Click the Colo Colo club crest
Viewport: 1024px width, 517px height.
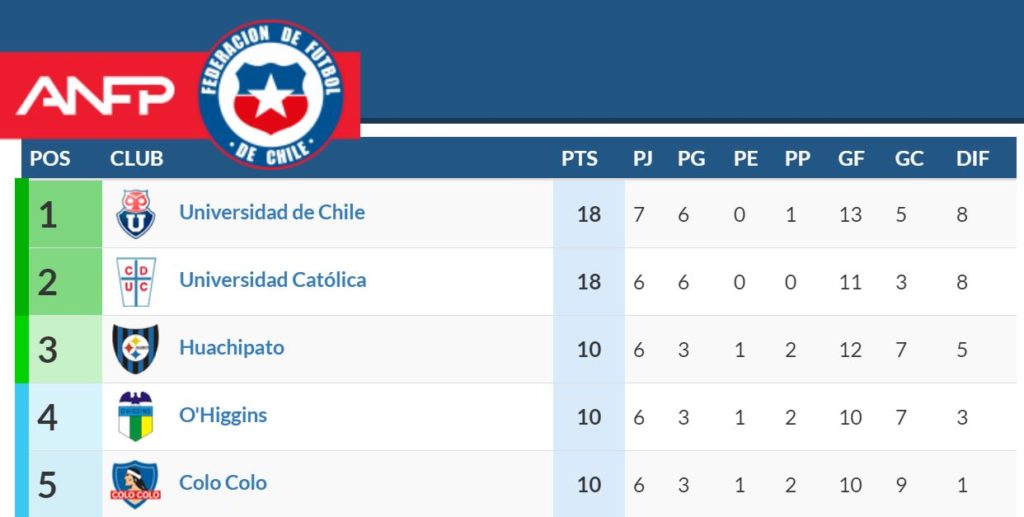pos(136,484)
